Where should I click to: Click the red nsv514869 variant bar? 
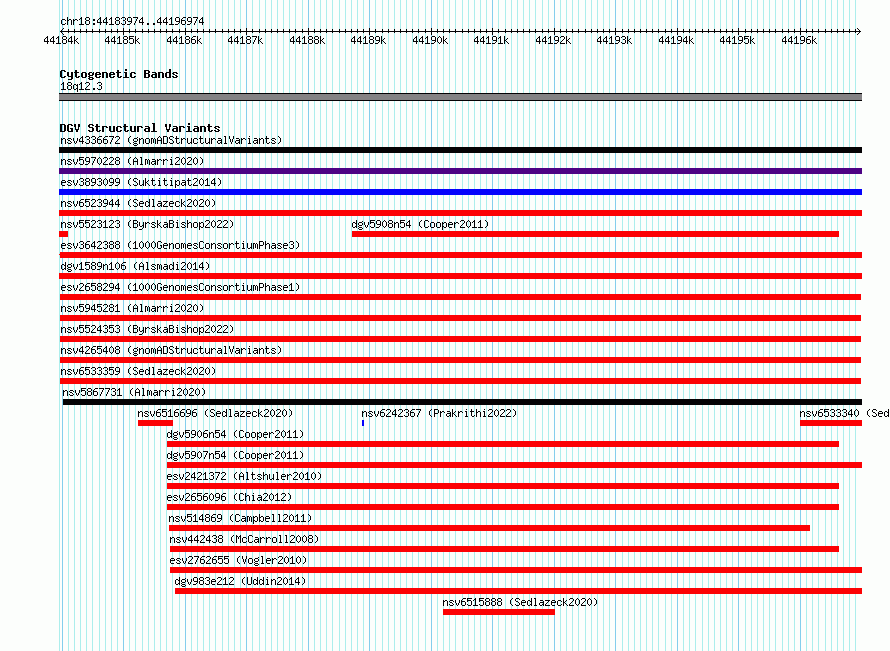489,528
